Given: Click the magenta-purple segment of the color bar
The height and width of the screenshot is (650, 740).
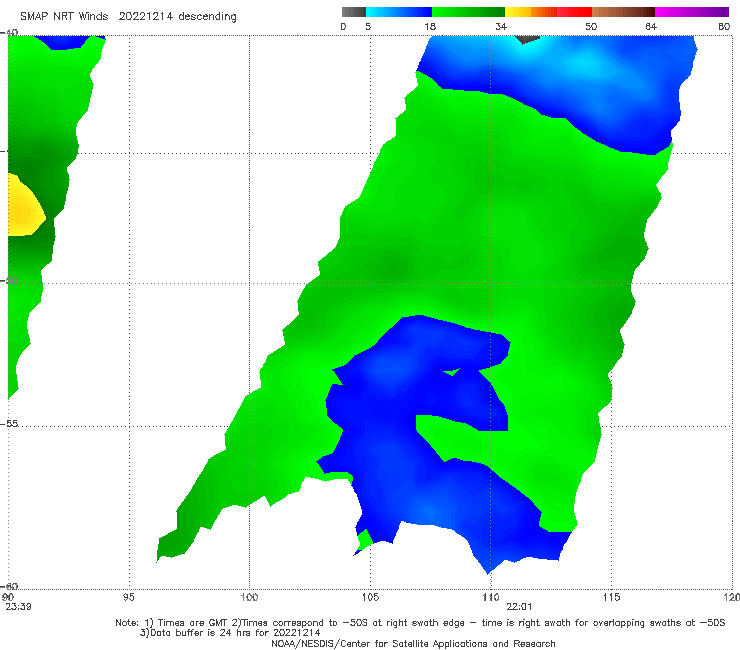Looking at the screenshot, I should click(x=692, y=12).
